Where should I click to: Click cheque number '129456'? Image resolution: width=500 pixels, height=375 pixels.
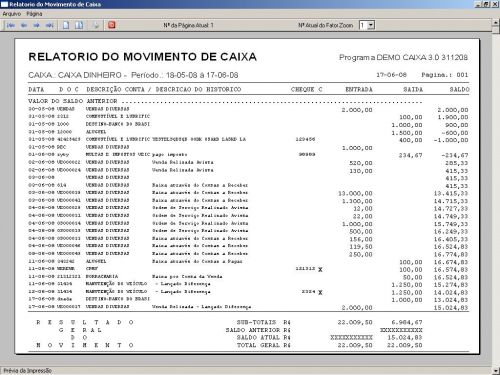(305, 139)
